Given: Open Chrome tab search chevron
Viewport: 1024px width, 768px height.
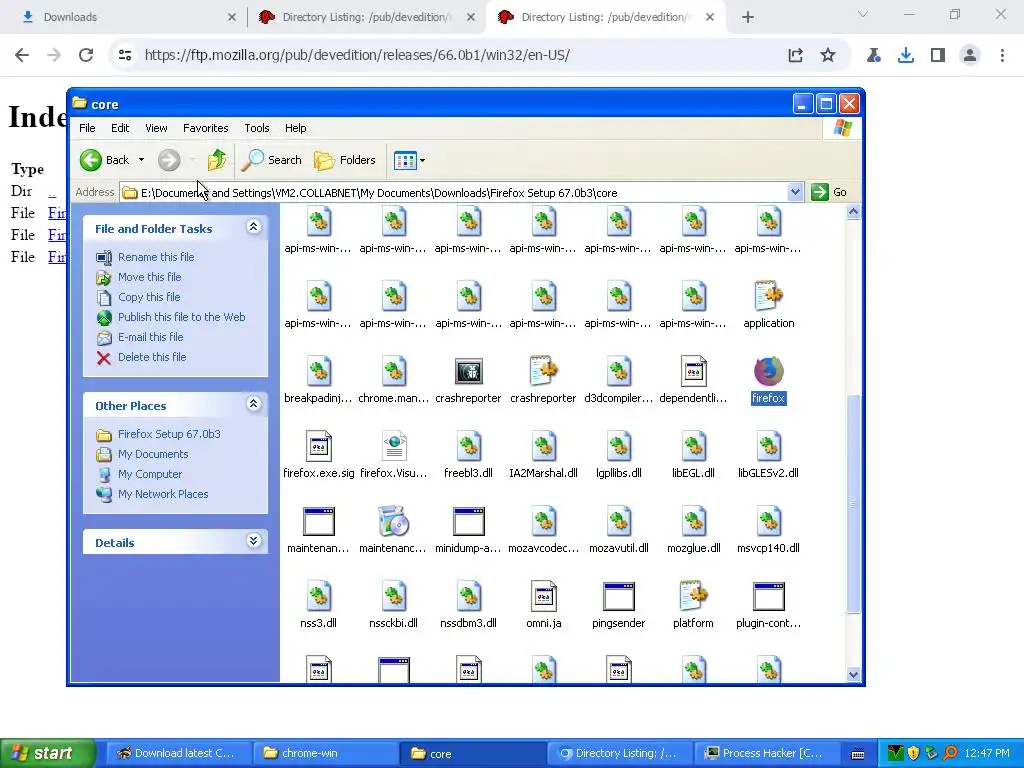Looking at the screenshot, I should [x=863, y=15].
